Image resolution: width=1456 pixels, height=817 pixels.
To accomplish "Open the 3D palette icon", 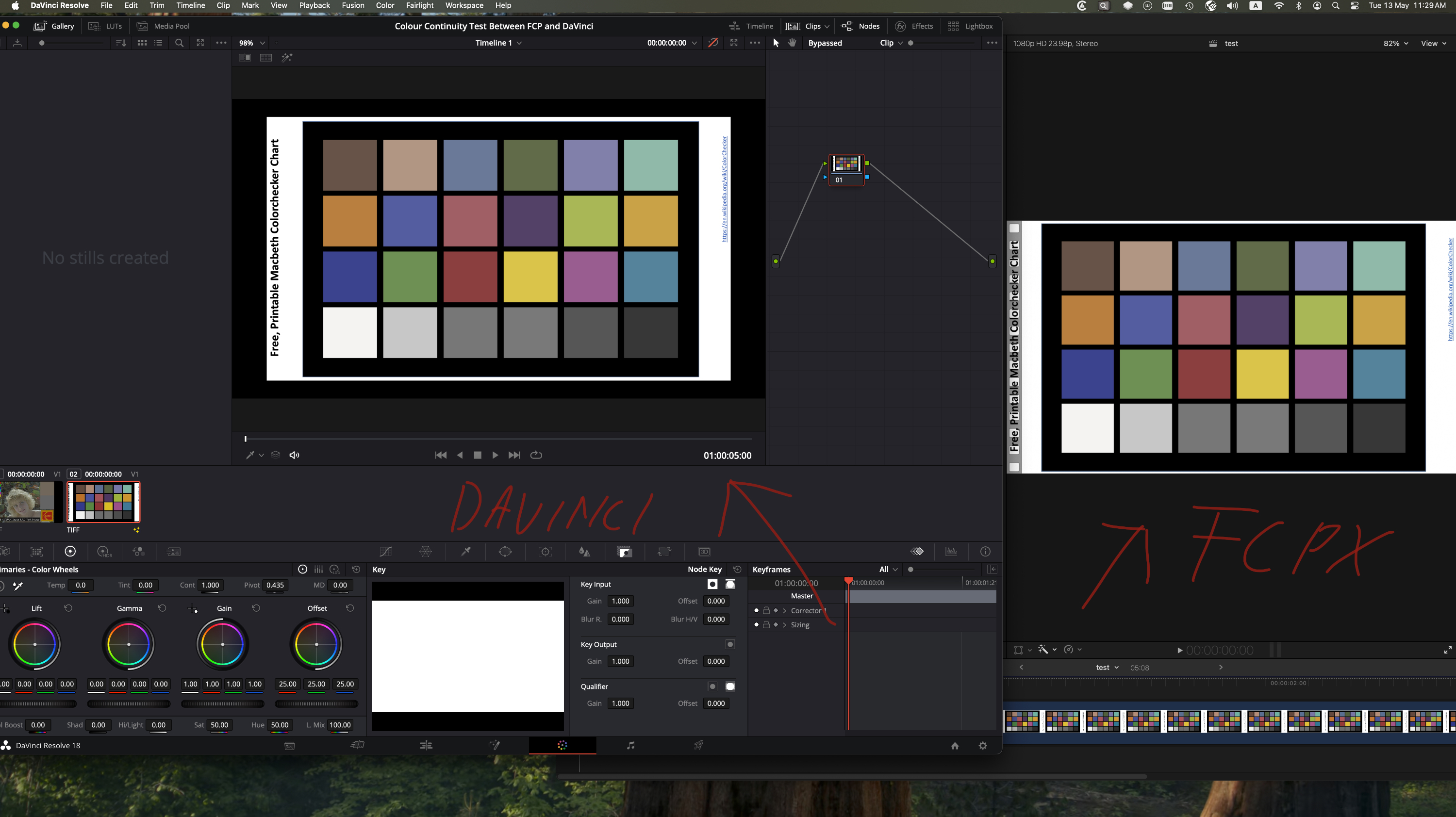I will pyautogui.click(x=704, y=552).
